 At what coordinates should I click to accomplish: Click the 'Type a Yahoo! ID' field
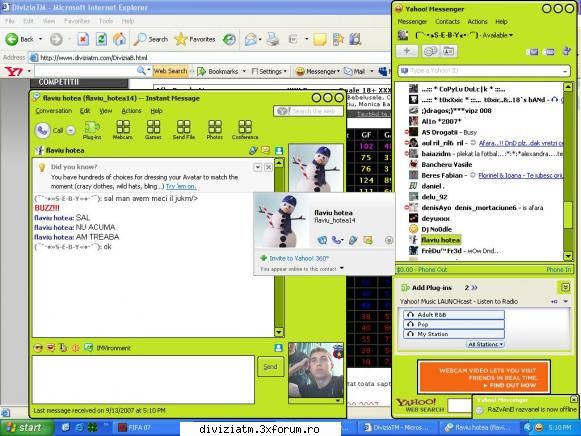coord(484,70)
